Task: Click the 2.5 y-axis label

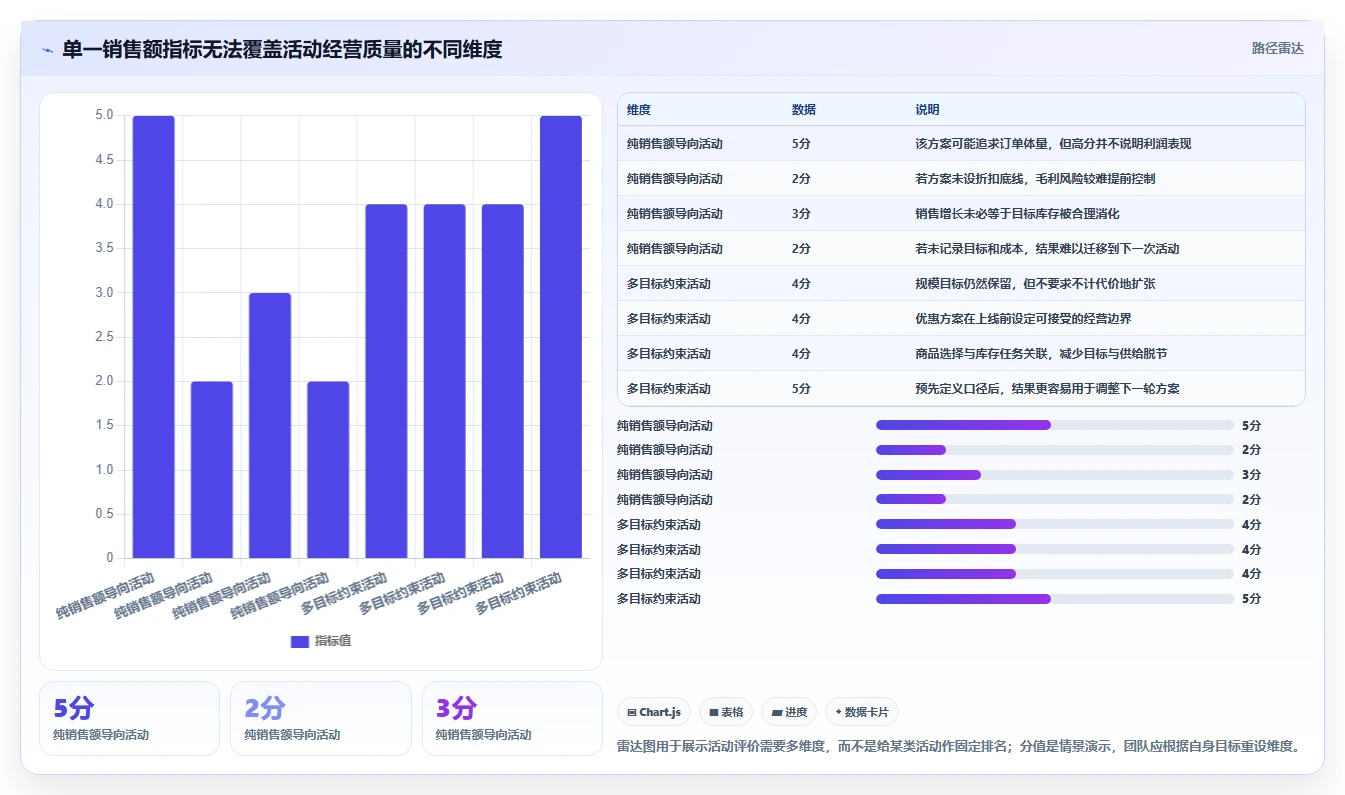Action: pyautogui.click(x=104, y=337)
